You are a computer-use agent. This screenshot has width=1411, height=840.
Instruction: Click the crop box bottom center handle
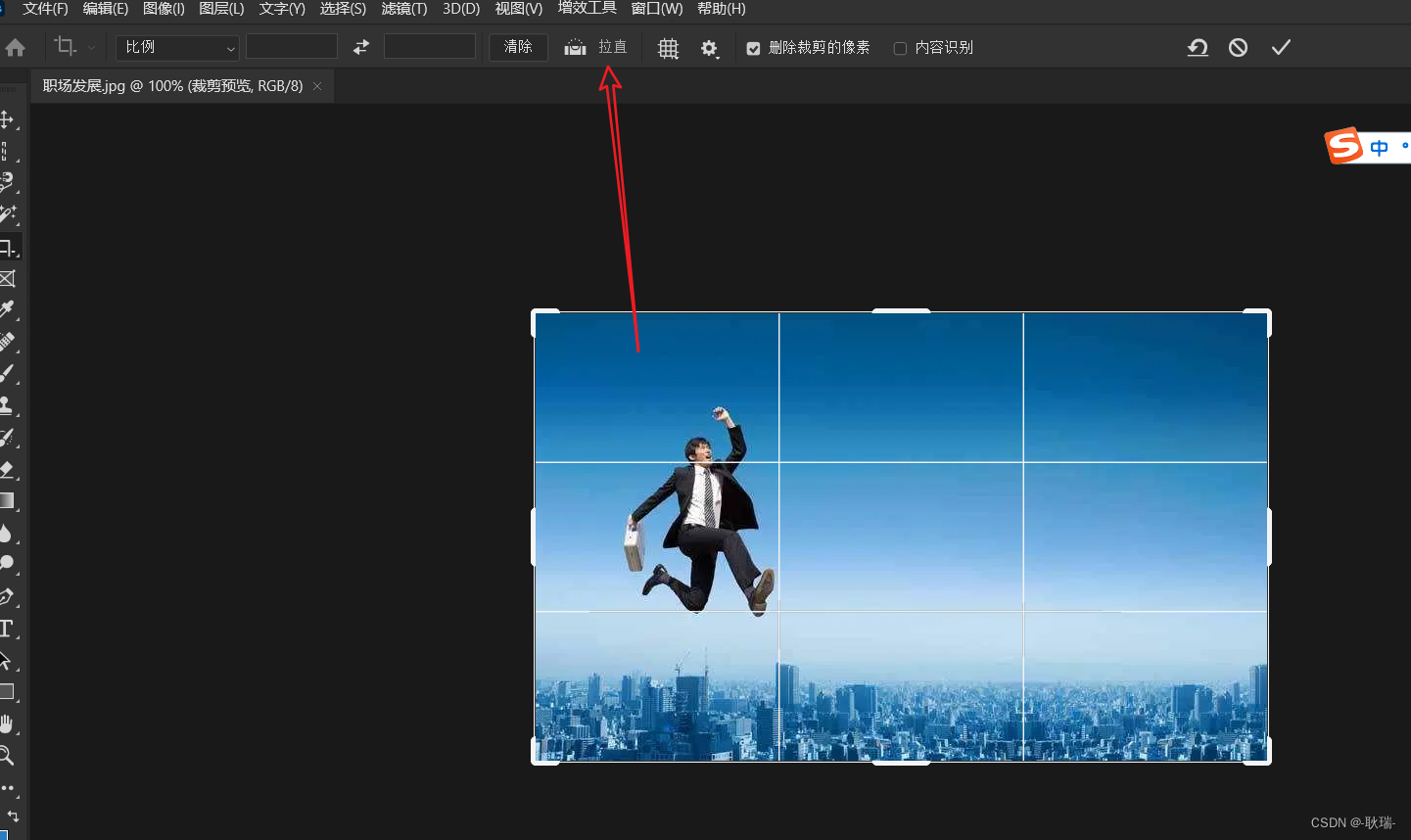click(x=901, y=762)
